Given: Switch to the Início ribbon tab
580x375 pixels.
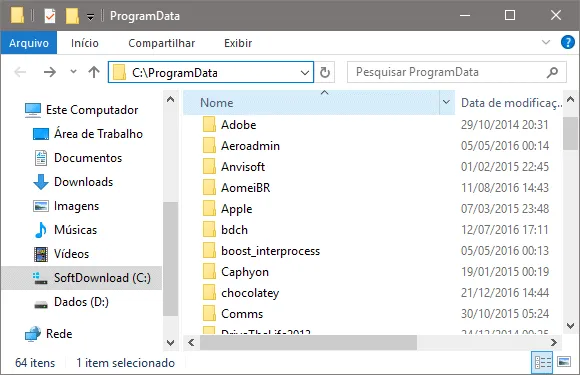Looking at the screenshot, I should (85, 43).
